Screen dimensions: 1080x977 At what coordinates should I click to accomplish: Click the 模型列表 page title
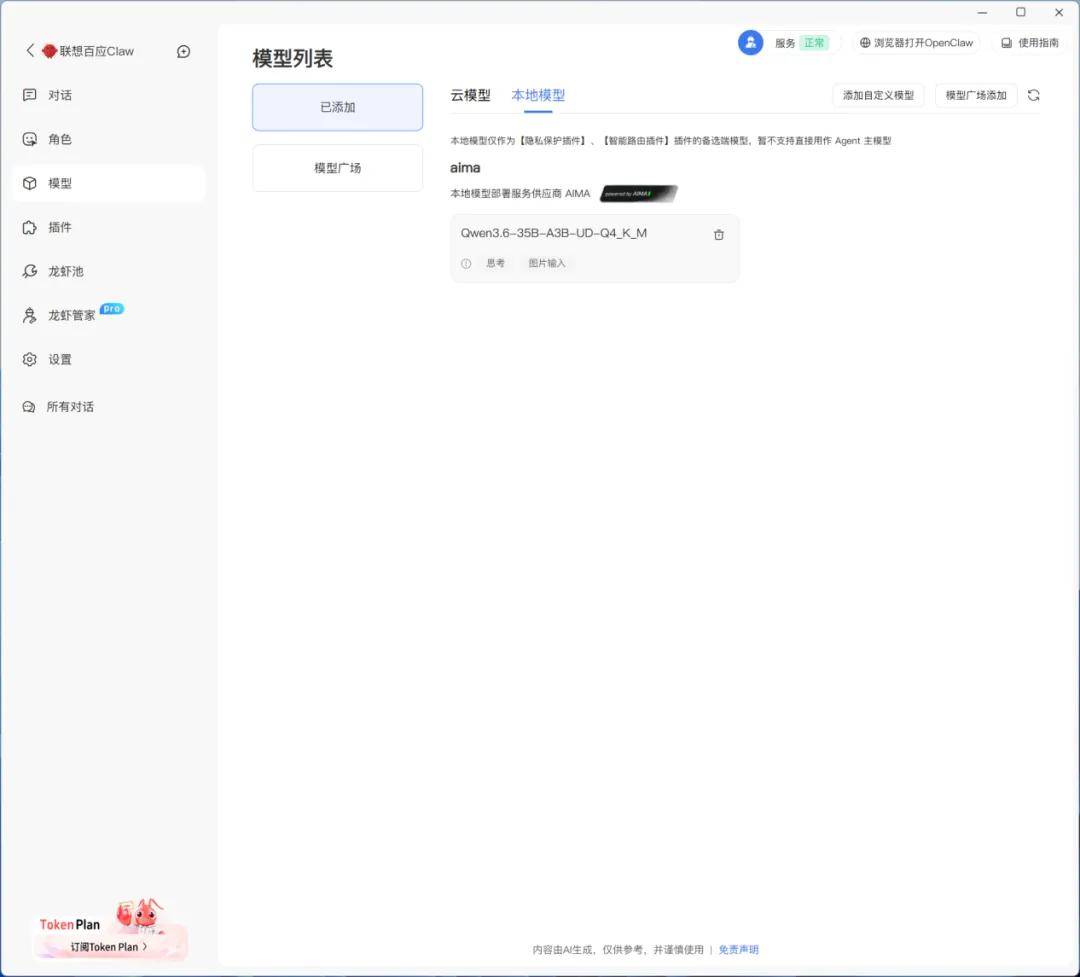(293, 59)
